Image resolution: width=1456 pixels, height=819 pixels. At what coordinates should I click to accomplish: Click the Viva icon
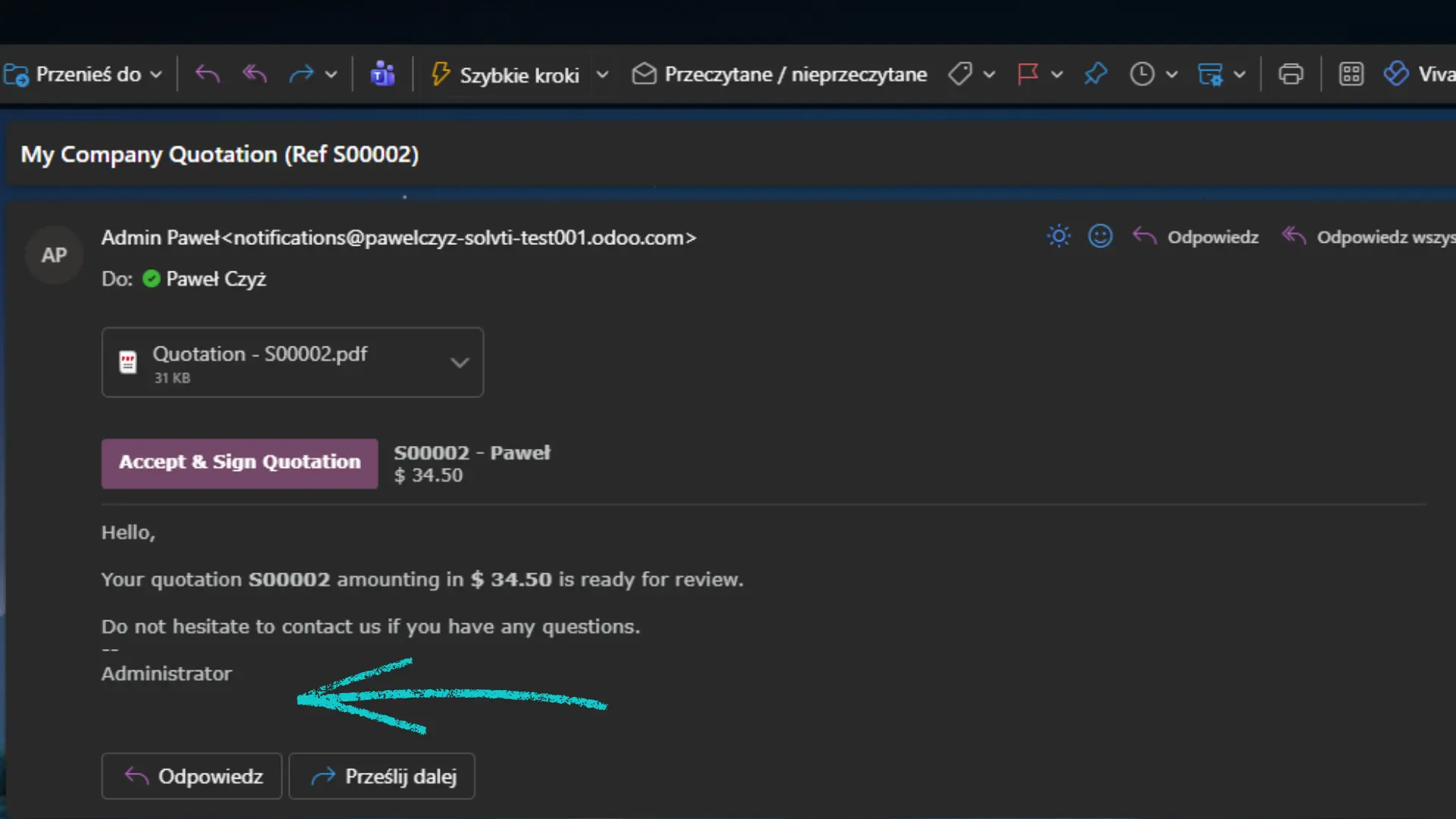click(1396, 74)
